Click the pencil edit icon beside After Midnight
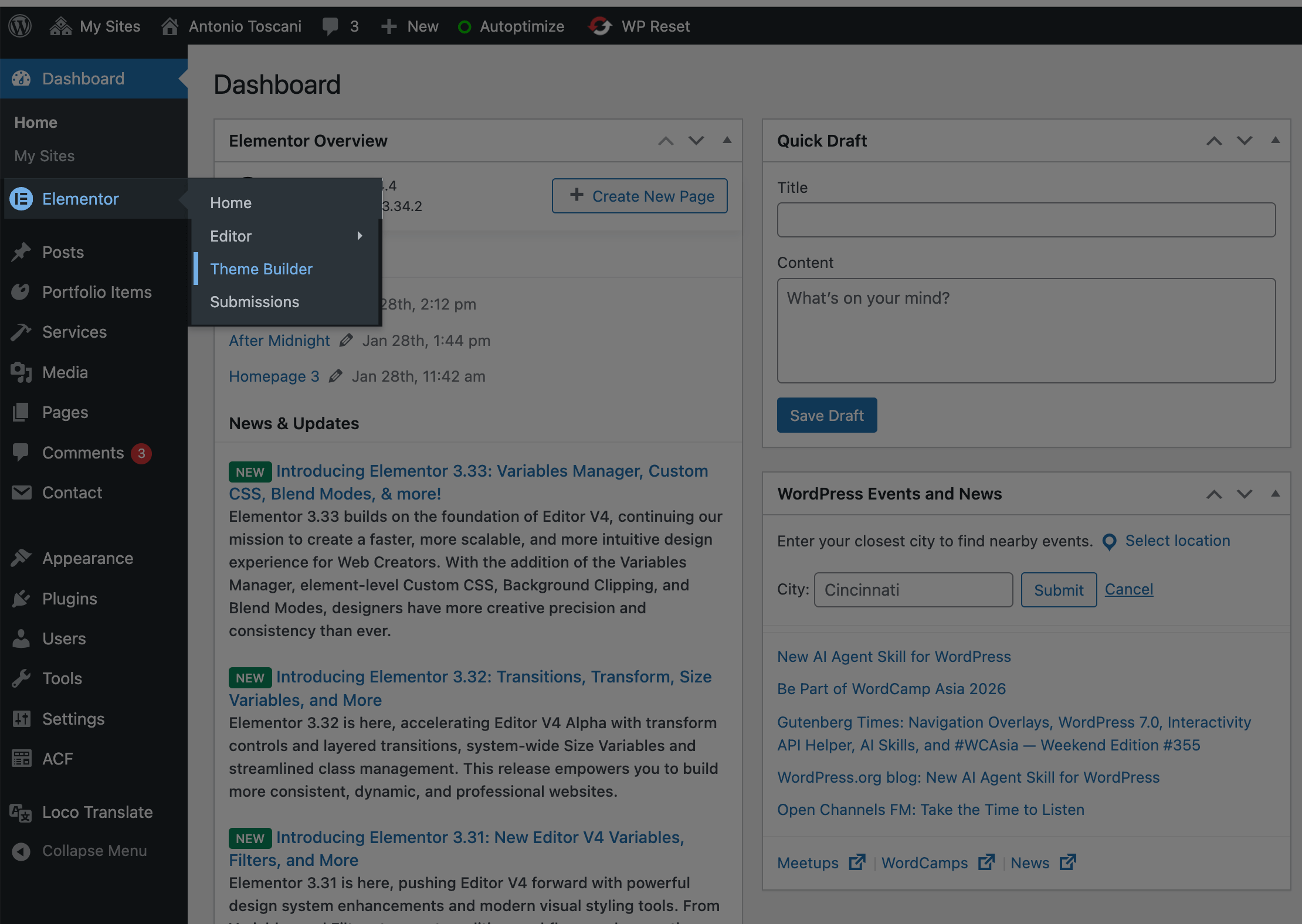 click(346, 340)
